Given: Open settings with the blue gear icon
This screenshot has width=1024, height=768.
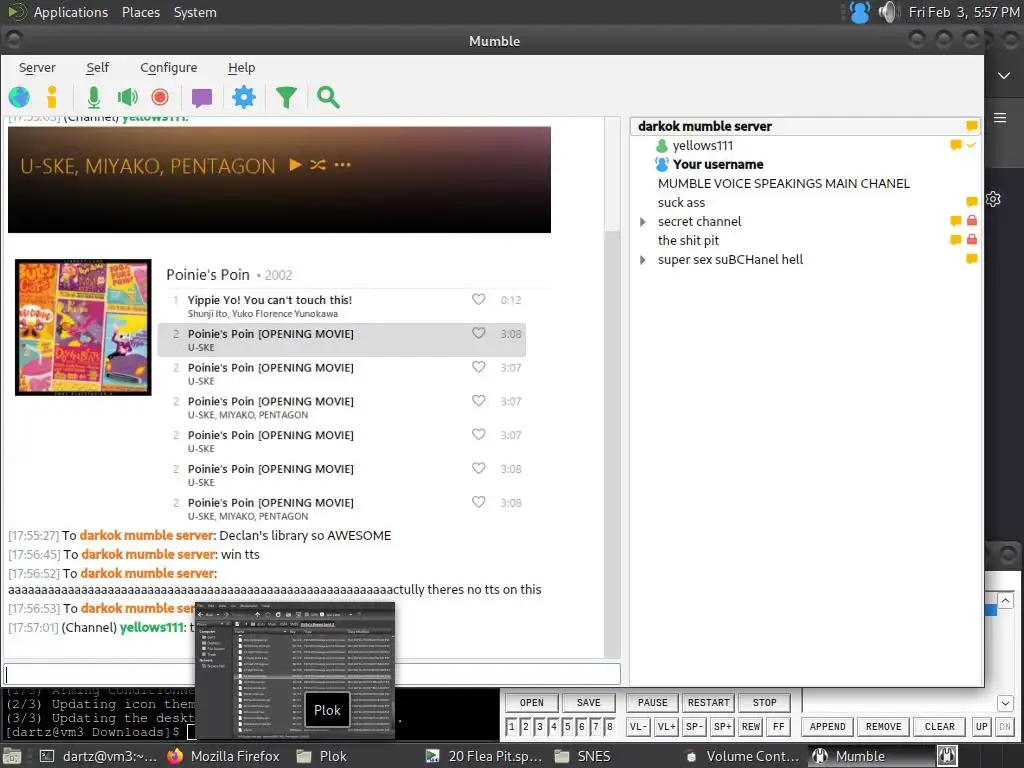Looking at the screenshot, I should (244, 97).
